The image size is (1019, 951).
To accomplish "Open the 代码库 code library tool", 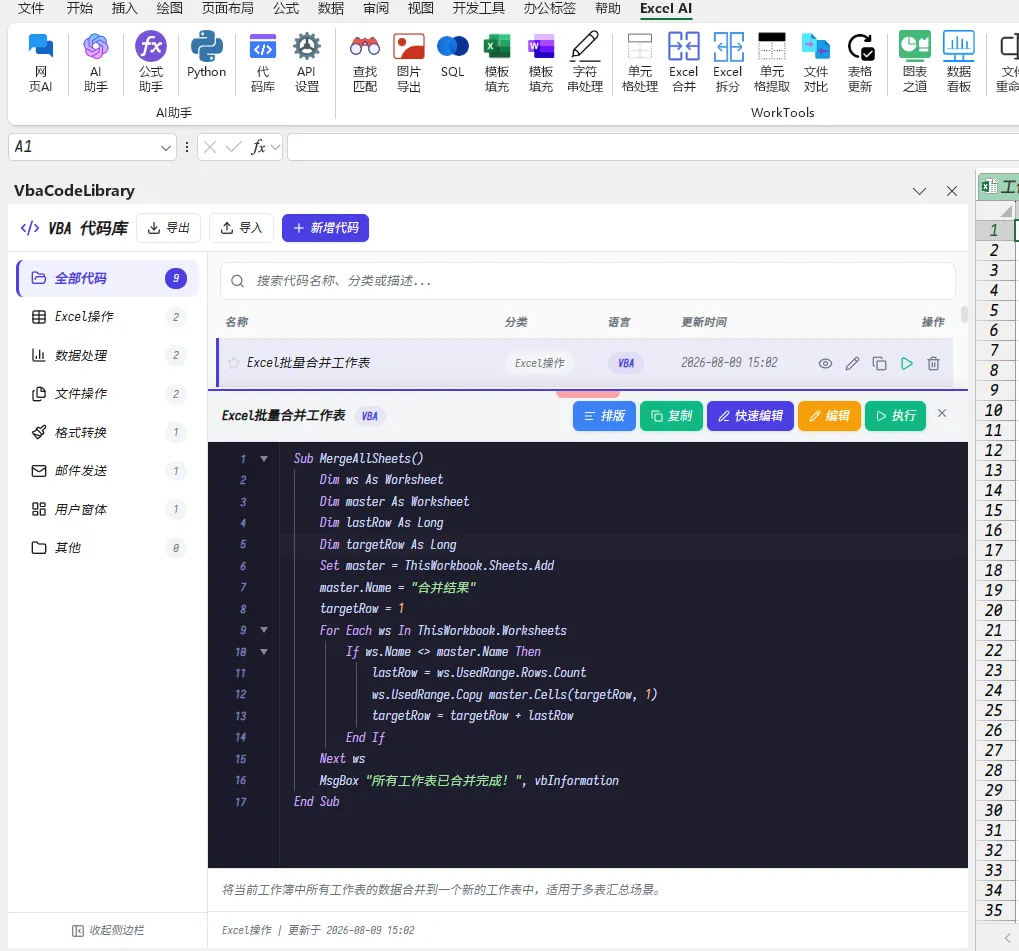I will tap(263, 62).
